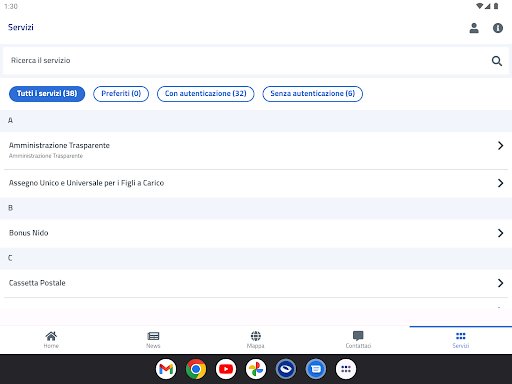Open Messages app in taskbar
Image resolution: width=512 pixels, height=384 pixels.
point(316,369)
